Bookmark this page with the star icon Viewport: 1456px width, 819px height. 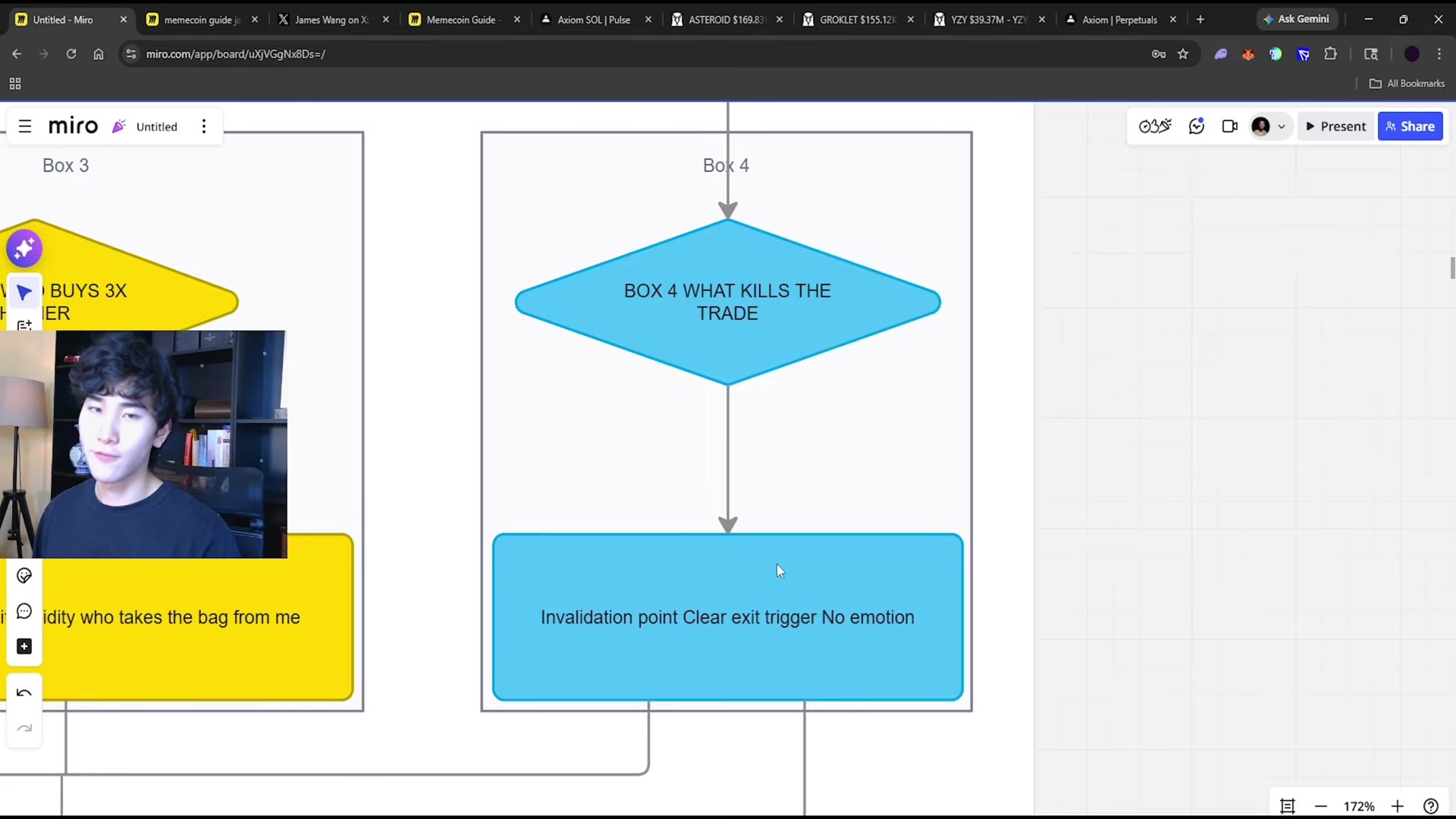(x=1183, y=54)
